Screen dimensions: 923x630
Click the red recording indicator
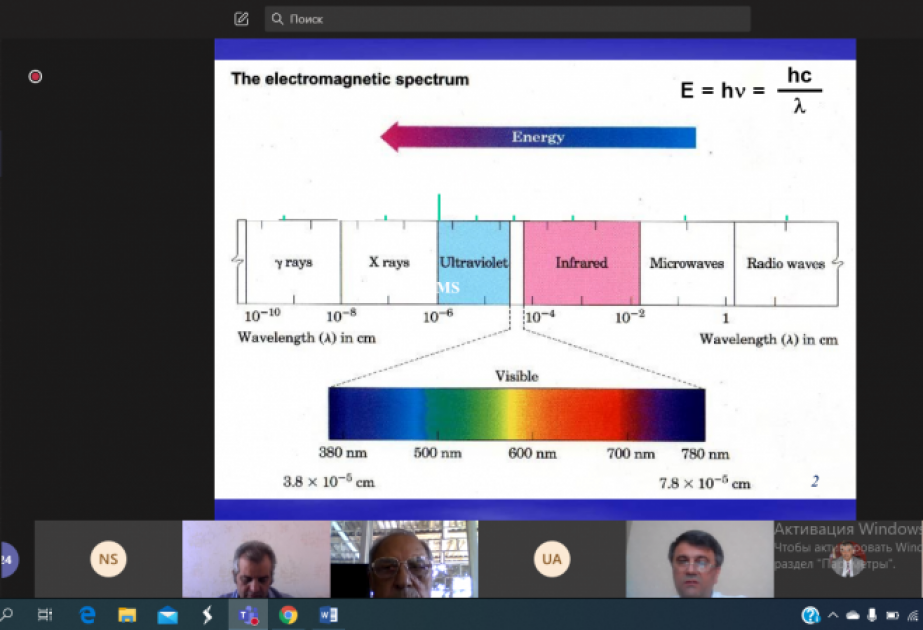[35, 77]
